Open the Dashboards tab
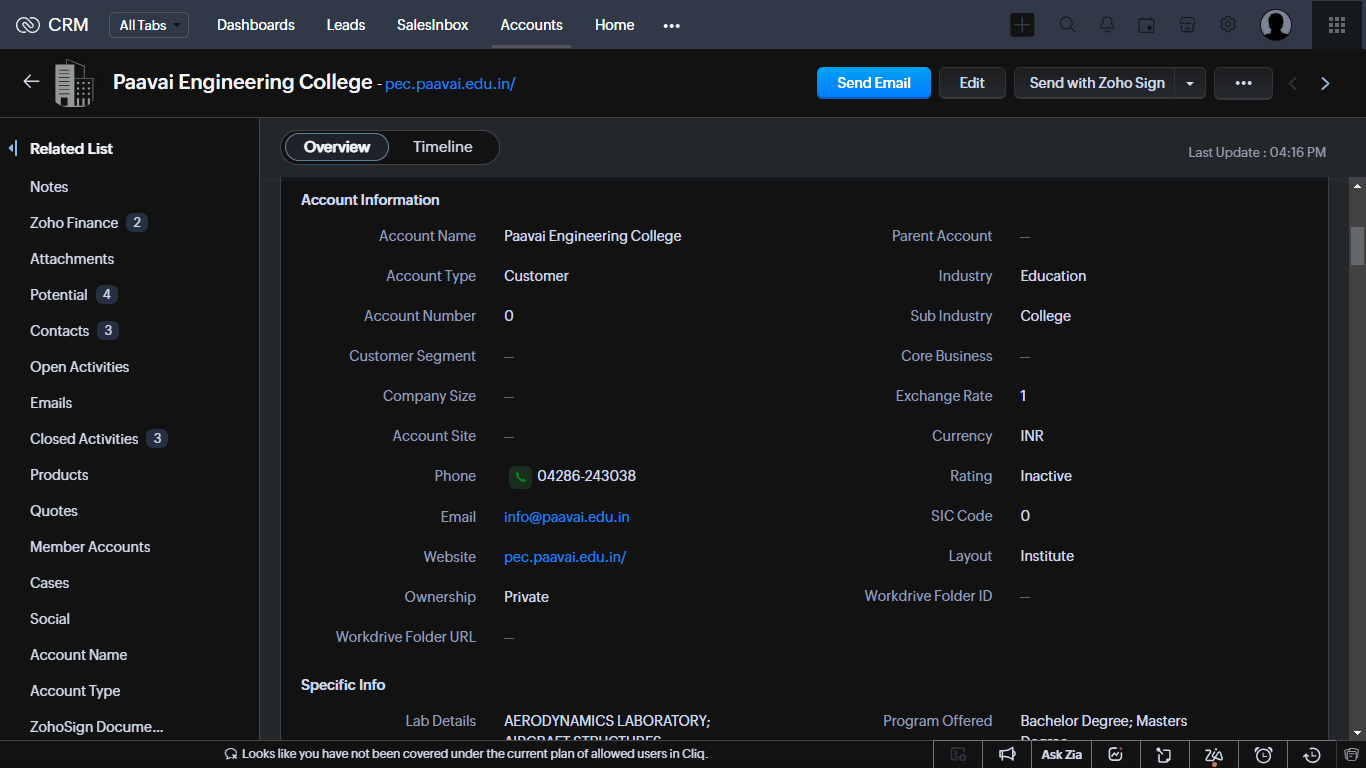The height and width of the screenshot is (768, 1366). 256,25
